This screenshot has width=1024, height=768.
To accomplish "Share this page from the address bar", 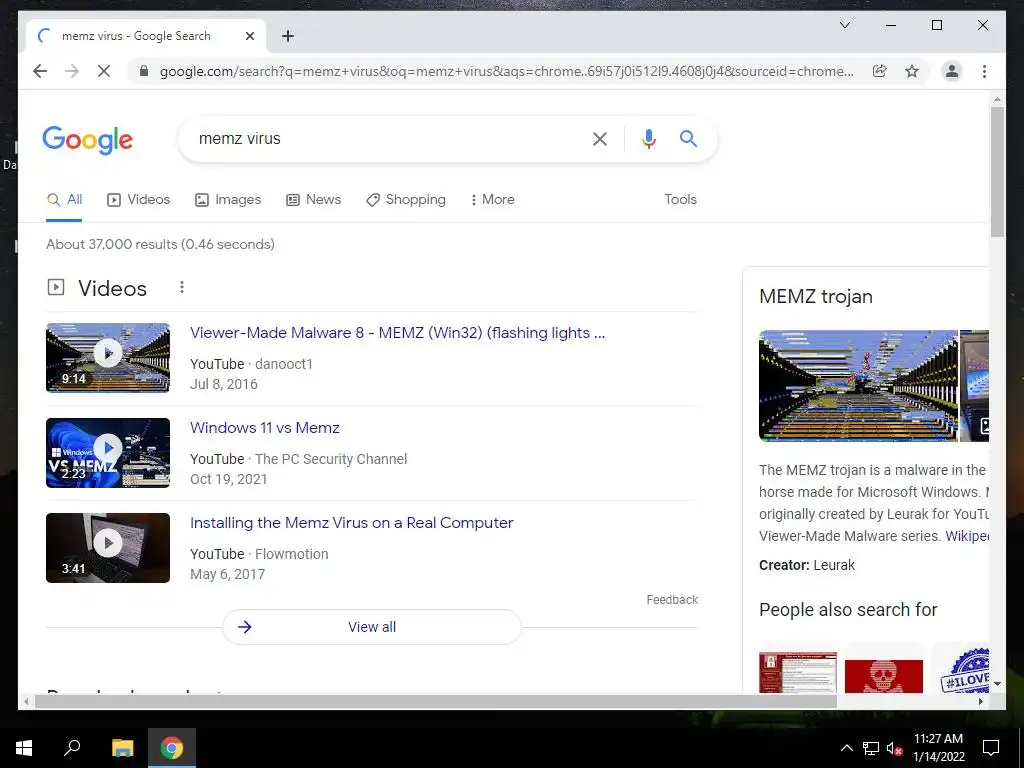I will [x=880, y=71].
